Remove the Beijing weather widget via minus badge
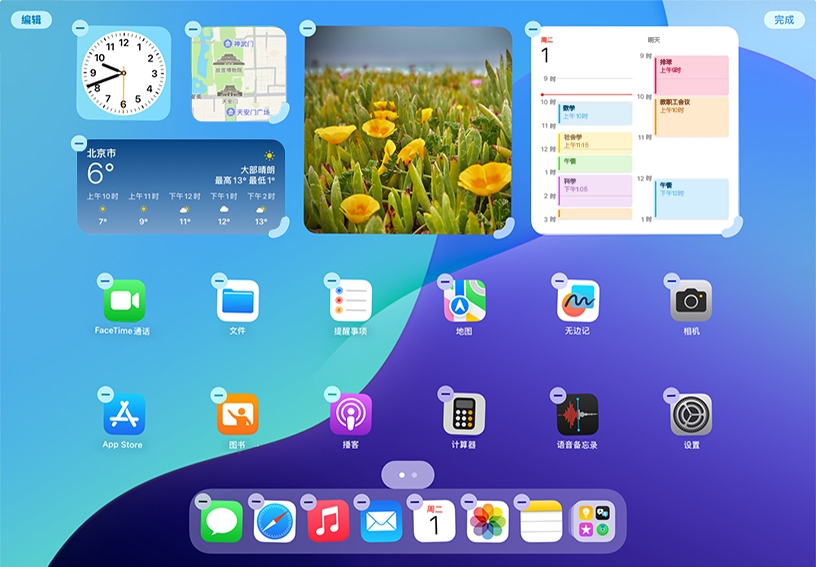Viewport: 816px width, 567px height. point(81,143)
